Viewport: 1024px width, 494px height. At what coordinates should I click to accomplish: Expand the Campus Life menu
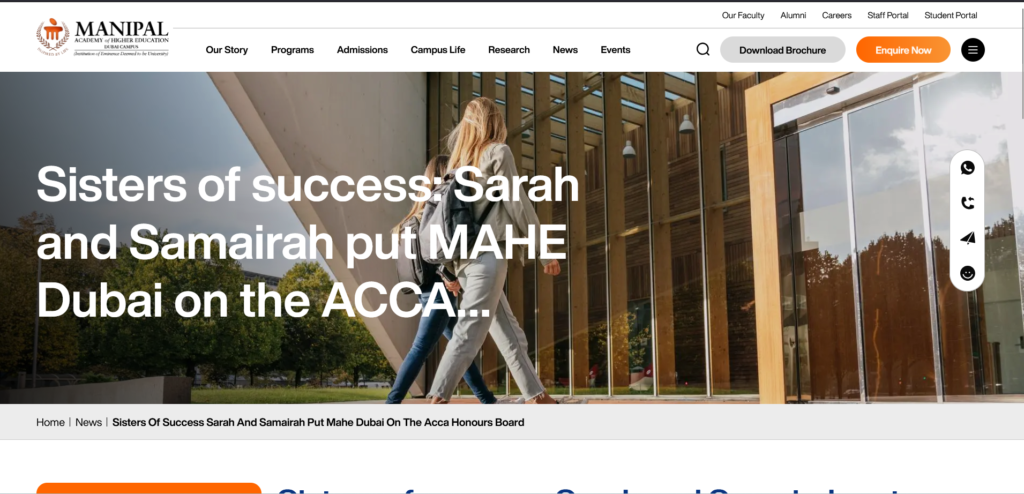[x=438, y=50]
